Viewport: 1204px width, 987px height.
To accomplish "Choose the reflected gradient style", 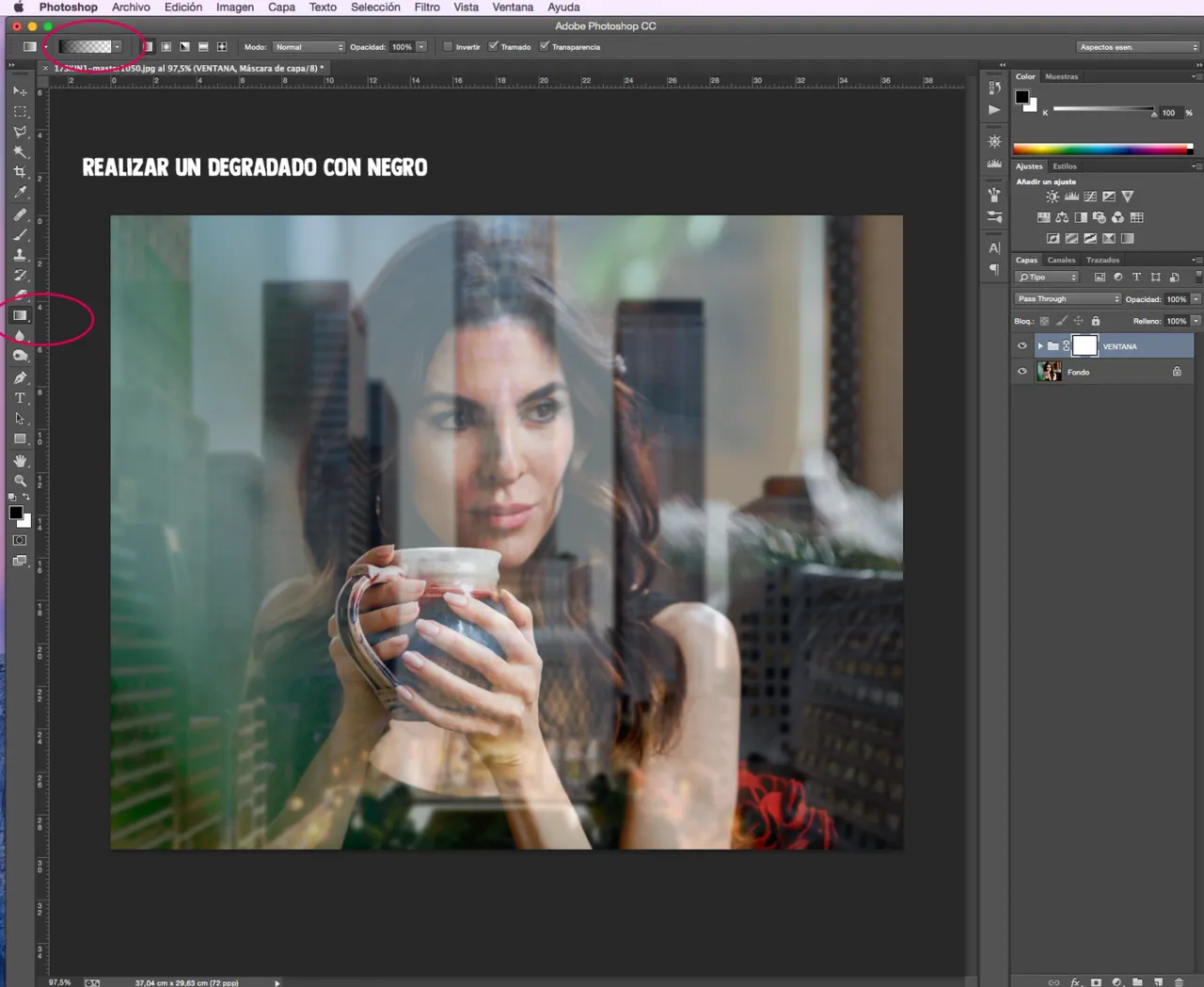I will pos(203,47).
